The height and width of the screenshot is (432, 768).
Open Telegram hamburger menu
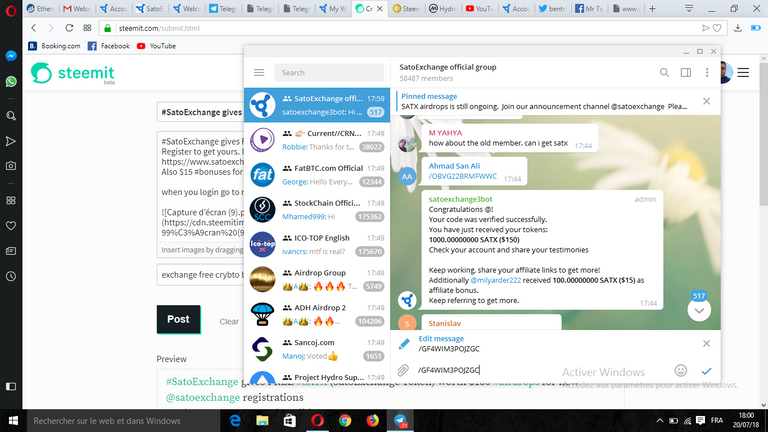pos(259,72)
